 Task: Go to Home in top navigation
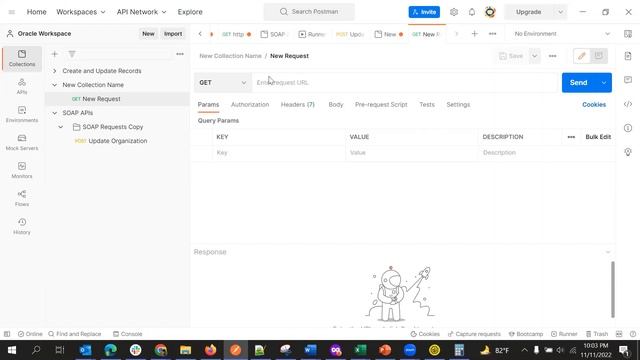[x=36, y=12]
